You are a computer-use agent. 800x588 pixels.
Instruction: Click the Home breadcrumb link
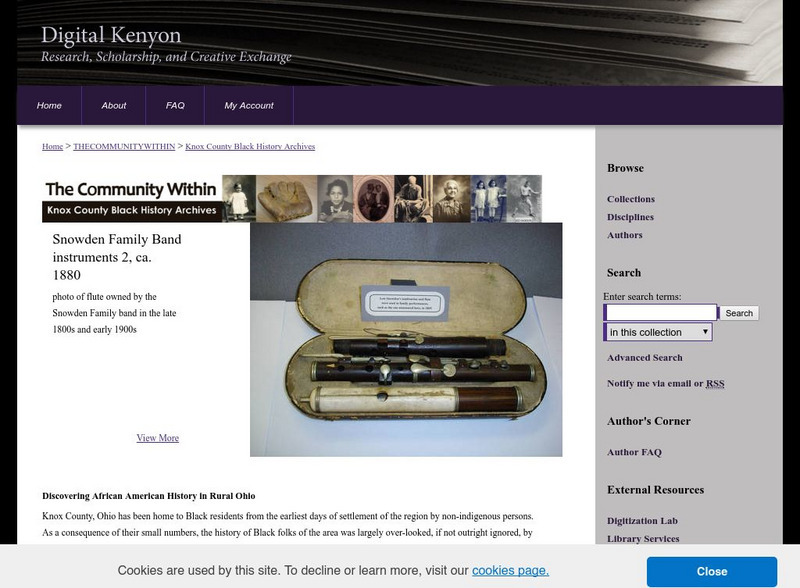[53, 146]
